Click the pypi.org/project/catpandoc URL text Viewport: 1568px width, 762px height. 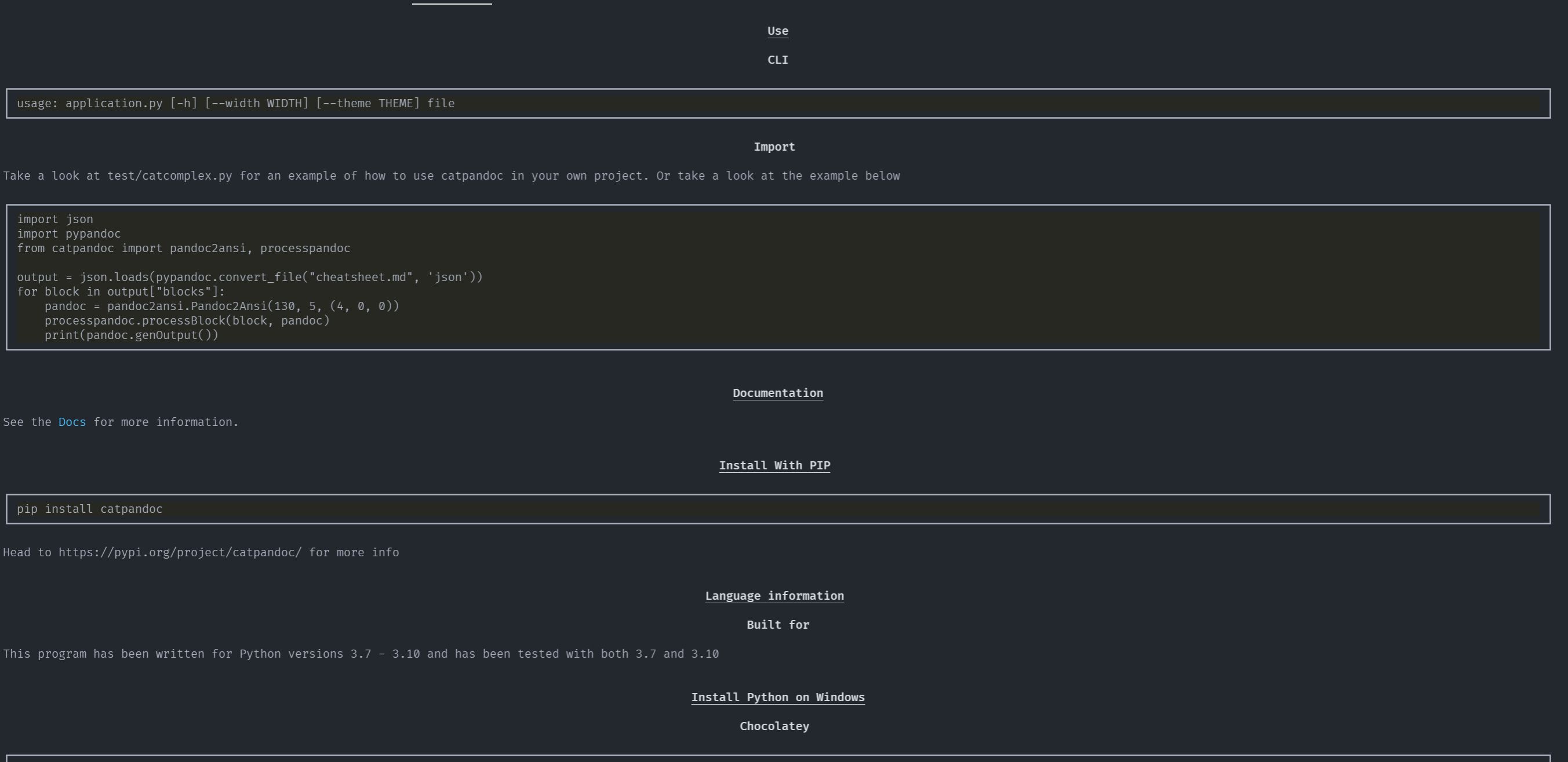[x=180, y=553]
